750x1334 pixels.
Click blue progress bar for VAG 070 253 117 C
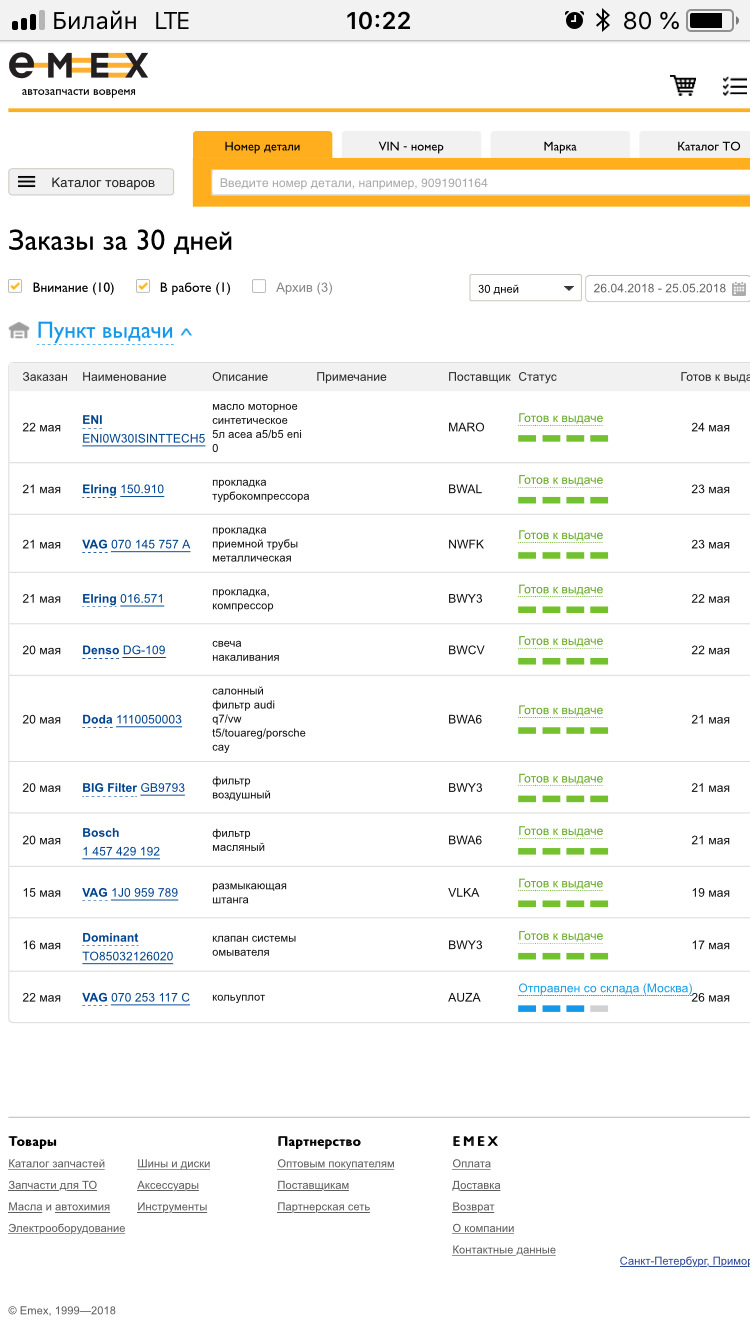tap(563, 1008)
